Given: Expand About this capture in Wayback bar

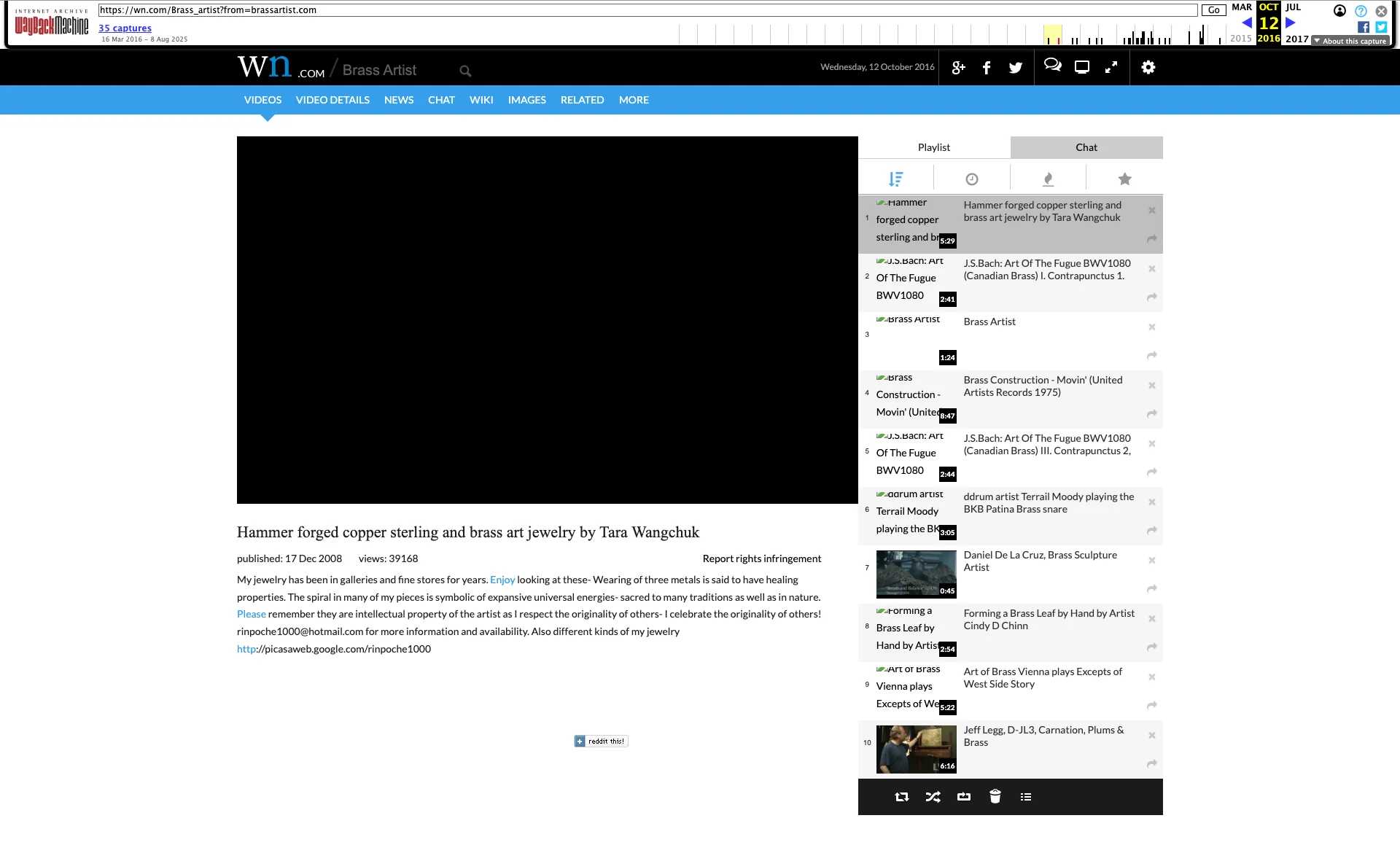Looking at the screenshot, I should (1350, 41).
